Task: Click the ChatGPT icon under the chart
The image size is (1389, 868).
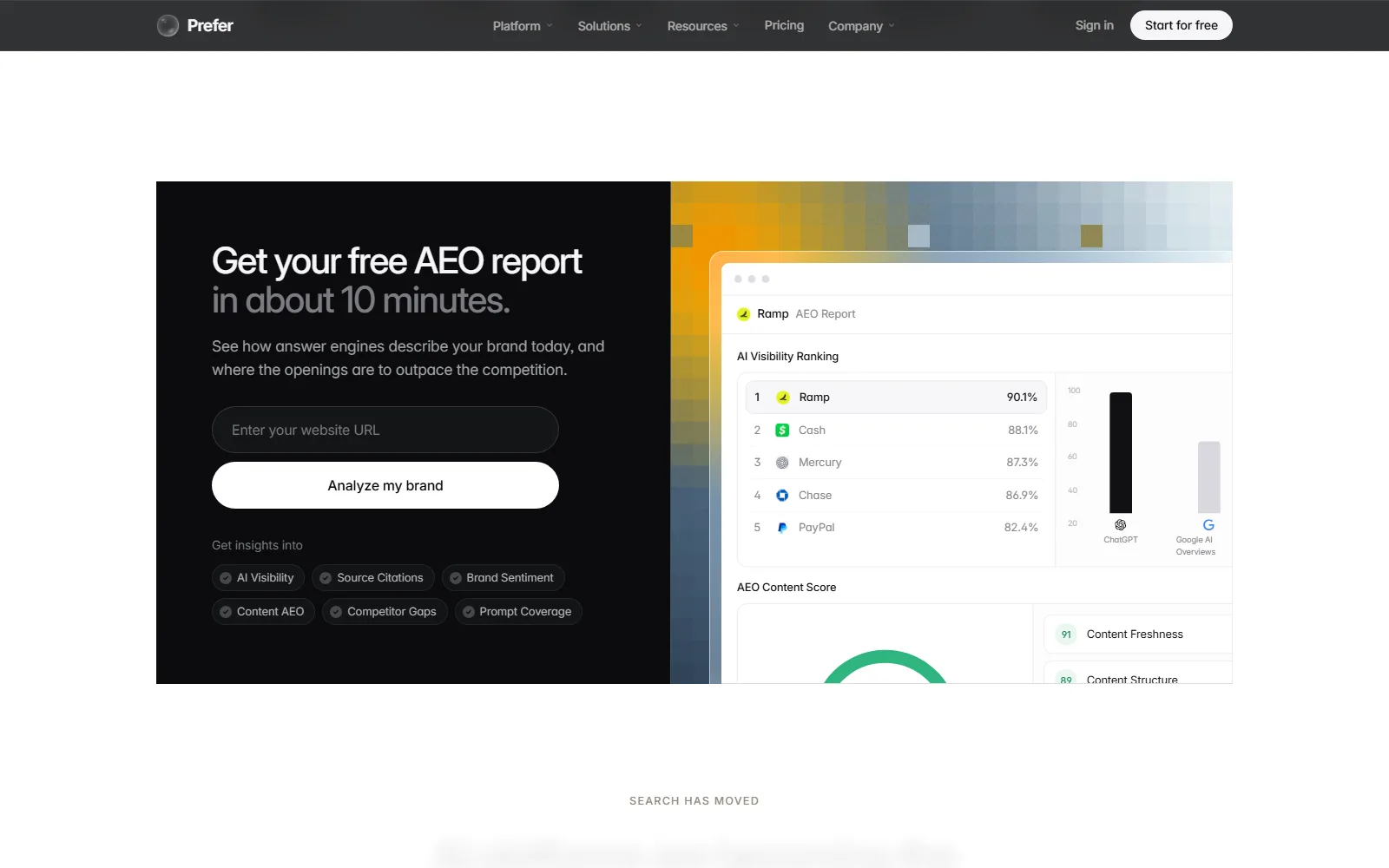Action: 1121,525
